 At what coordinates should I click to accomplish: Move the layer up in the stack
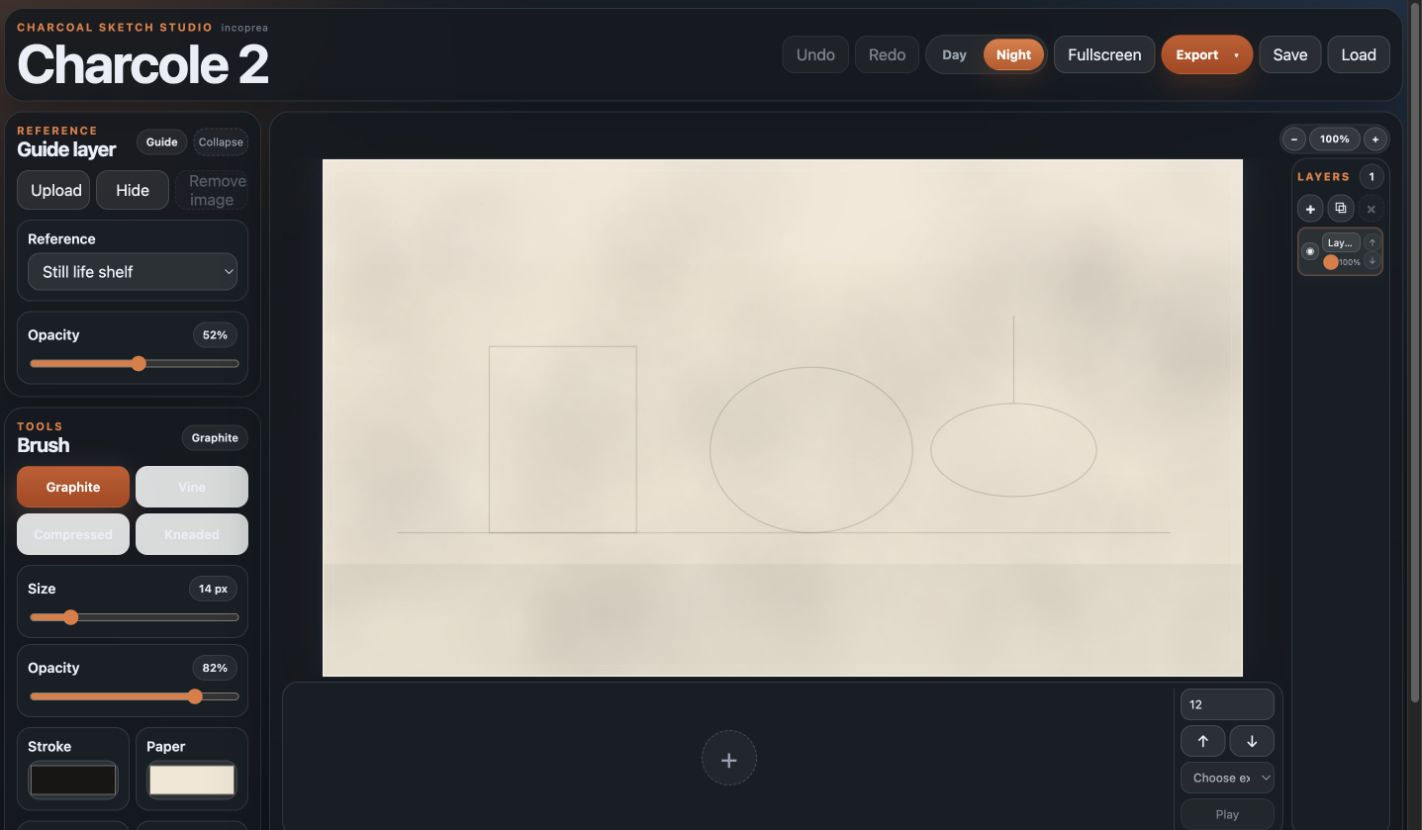[1372, 242]
